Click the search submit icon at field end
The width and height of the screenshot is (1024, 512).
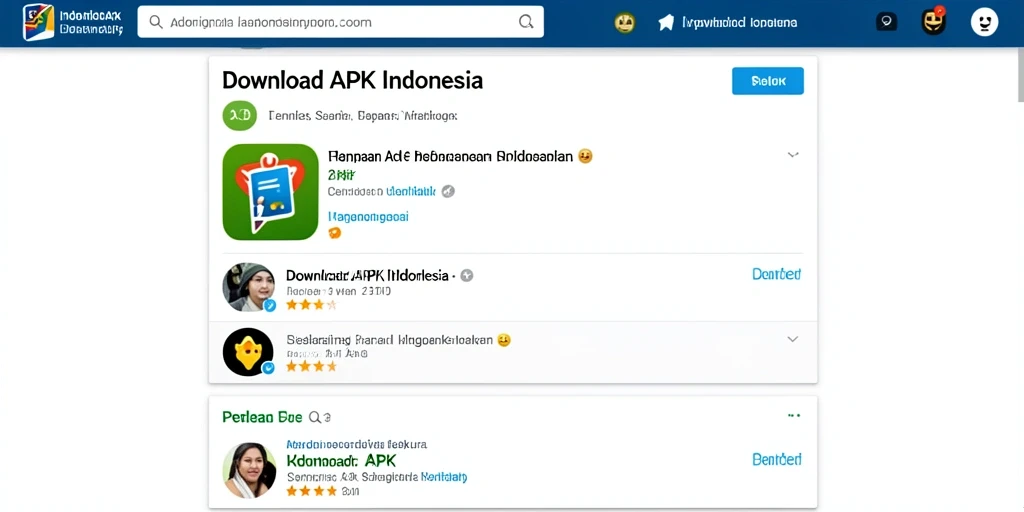(526, 22)
